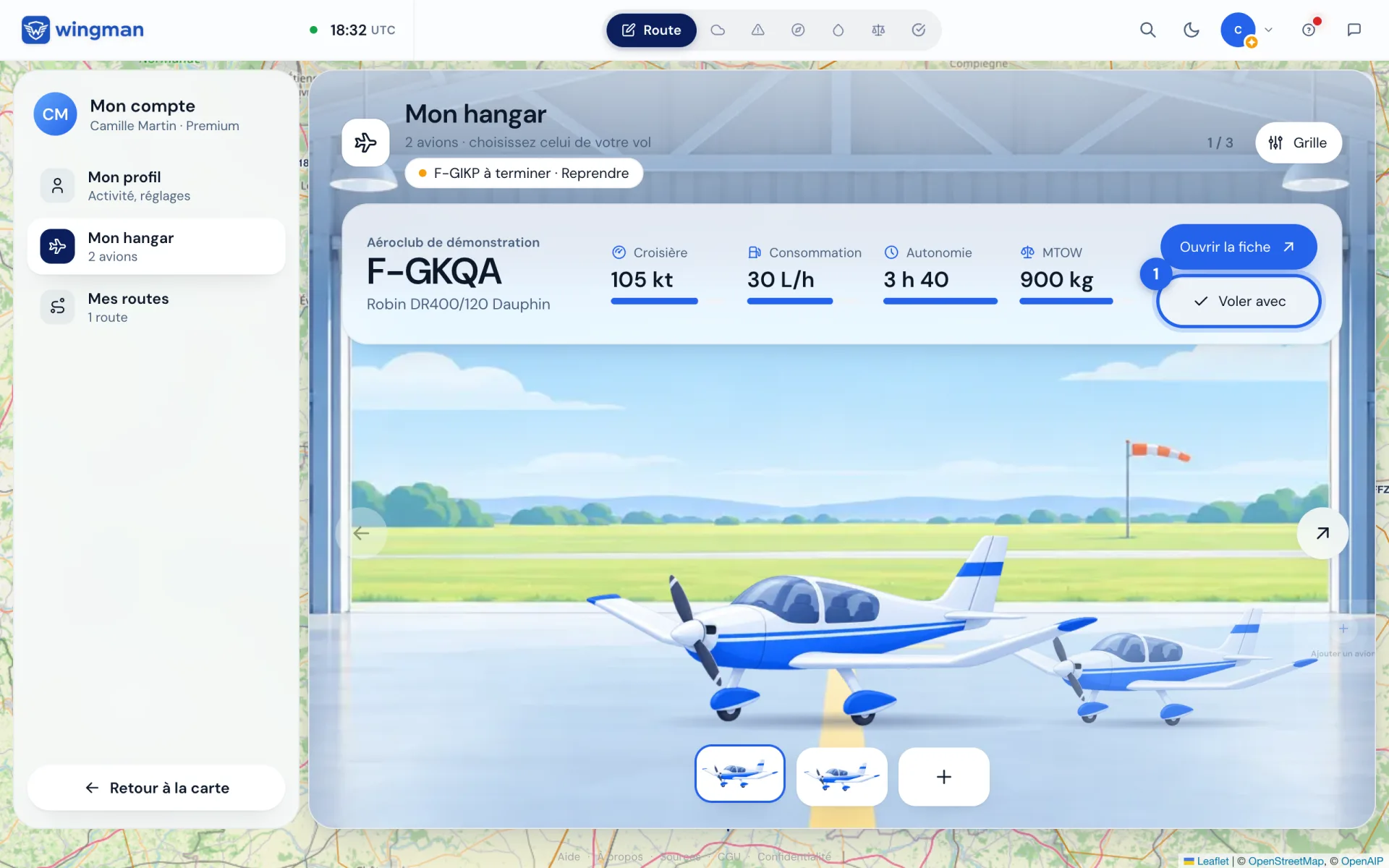Select the Route tab
This screenshot has width=1389, height=868.
click(x=651, y=30)
